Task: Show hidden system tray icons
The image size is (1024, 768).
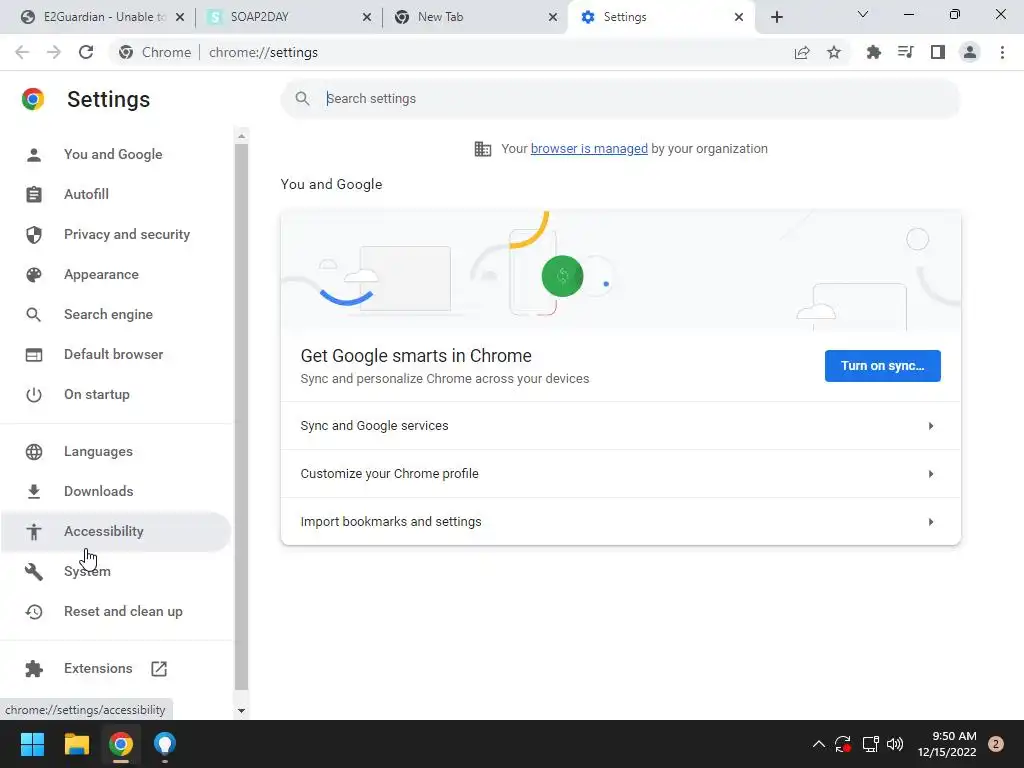Action: pos(818,744)
